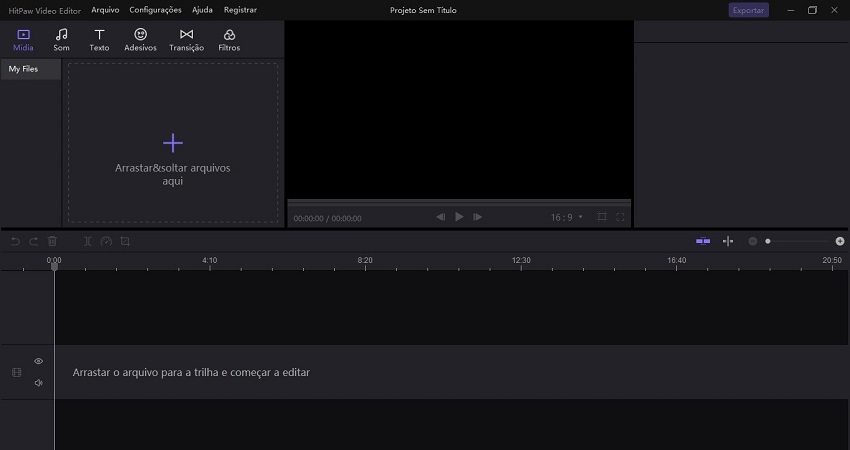Open the Registrar menu
This screenshot has width=850, height=450.
tap(240, 10)
